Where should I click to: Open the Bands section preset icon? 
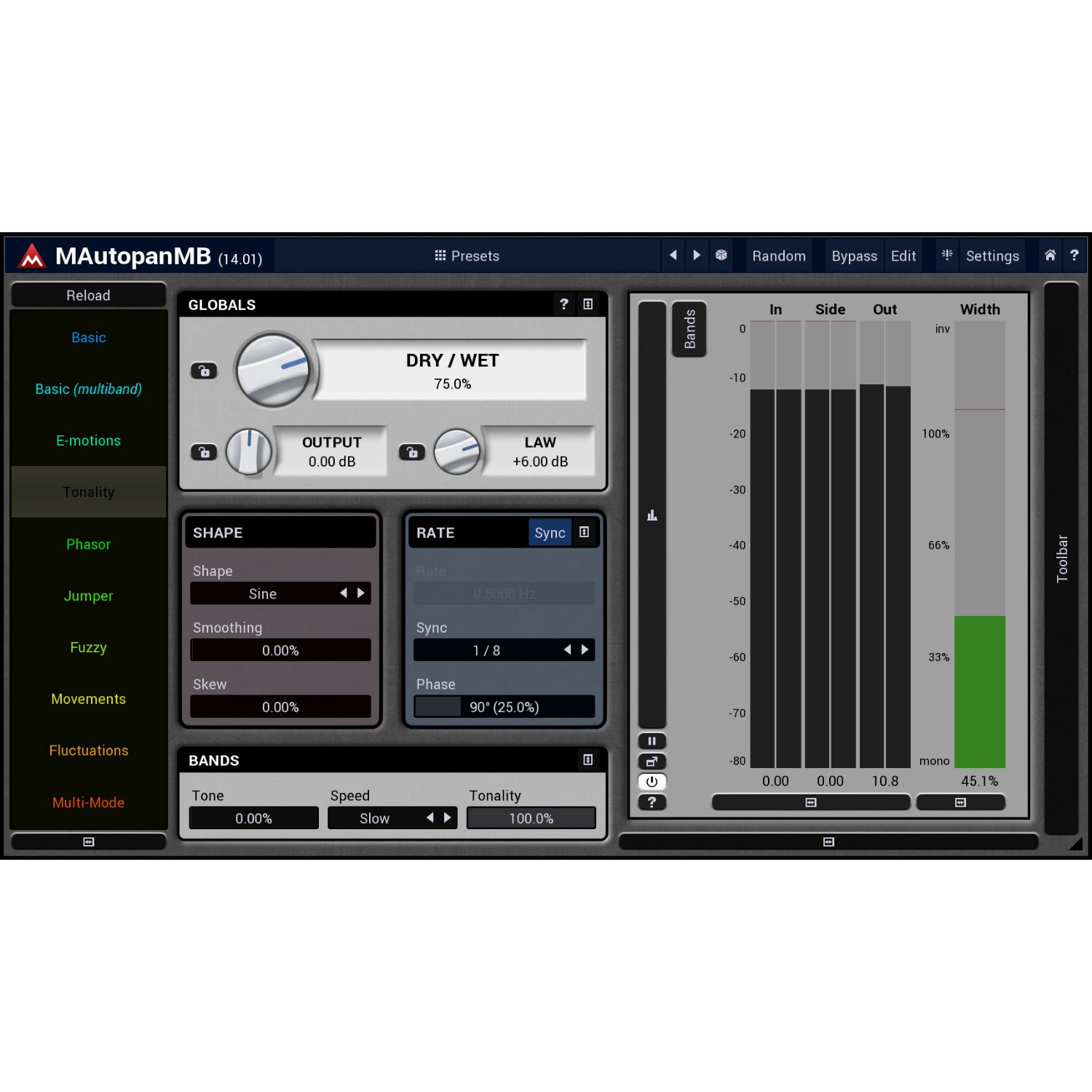click(x=588, y=760)
